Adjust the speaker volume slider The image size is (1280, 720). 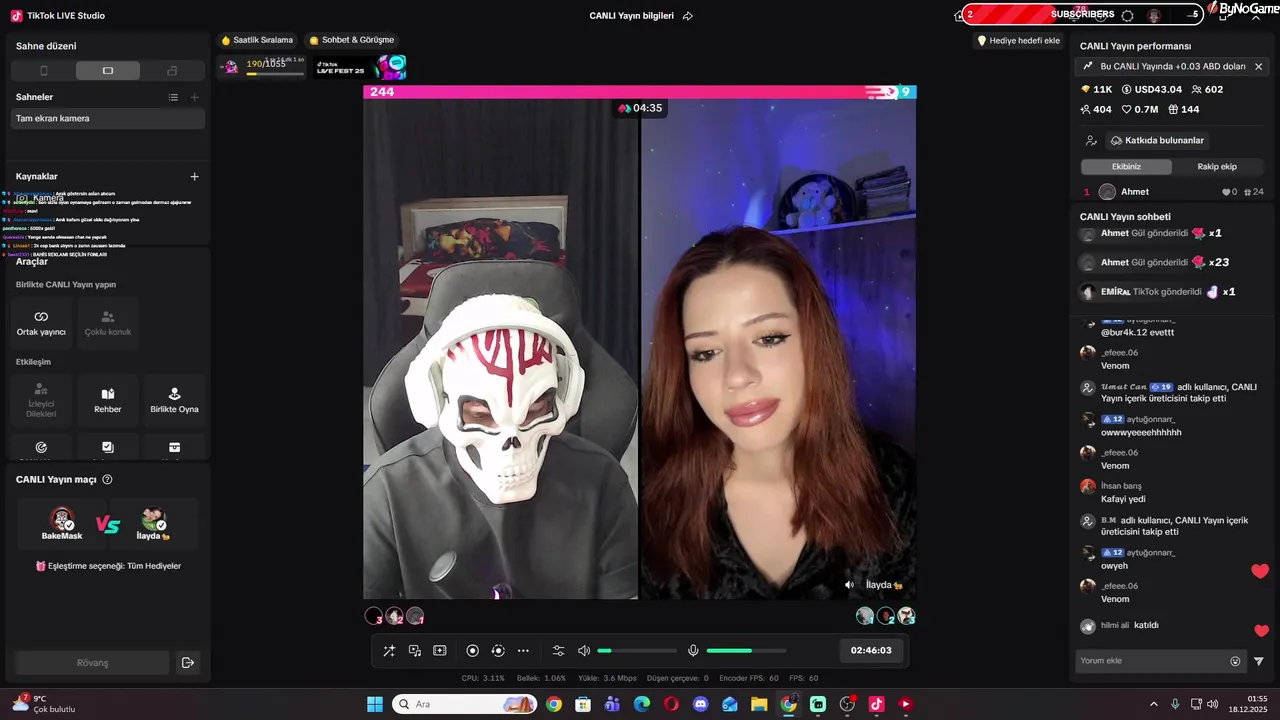pos(637,651)
